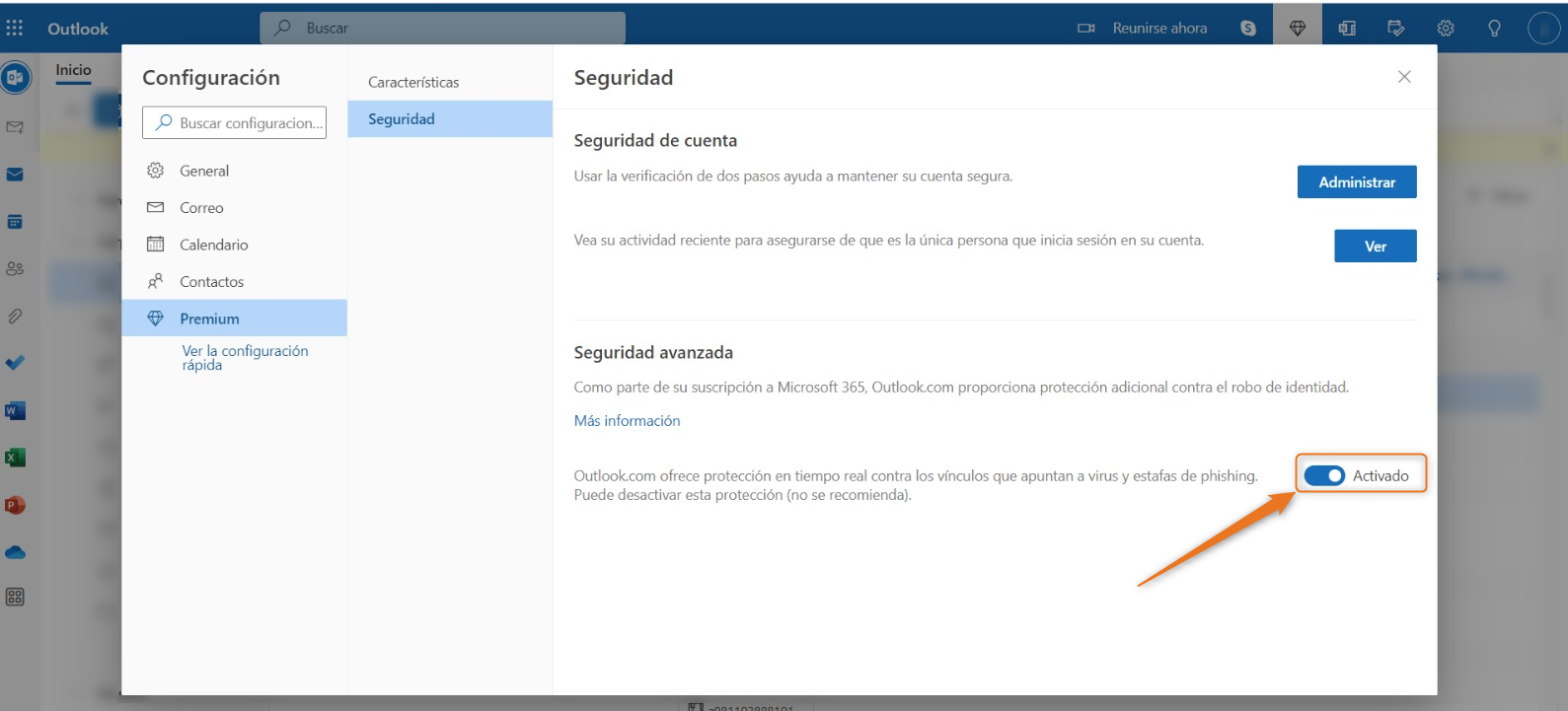Open Files paperclip icon in left rail
Image resolution: width=1568 pixels, height=711 pixels.
click(15, 316)
